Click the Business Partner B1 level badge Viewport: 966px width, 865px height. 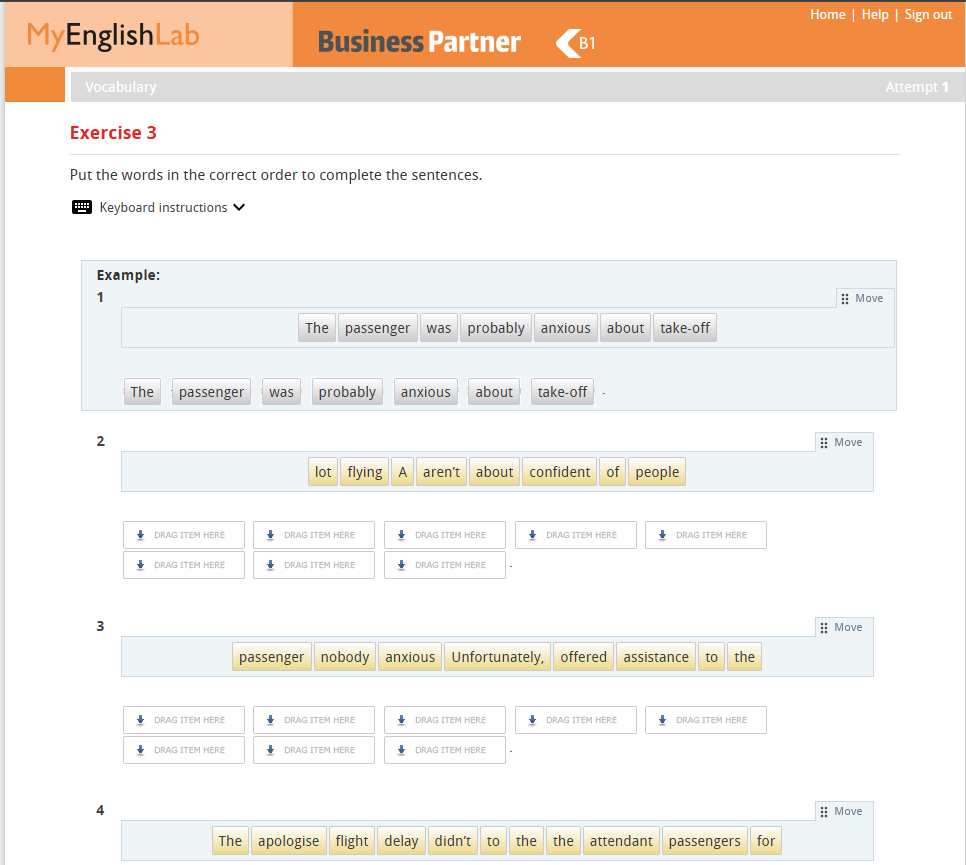577,43
